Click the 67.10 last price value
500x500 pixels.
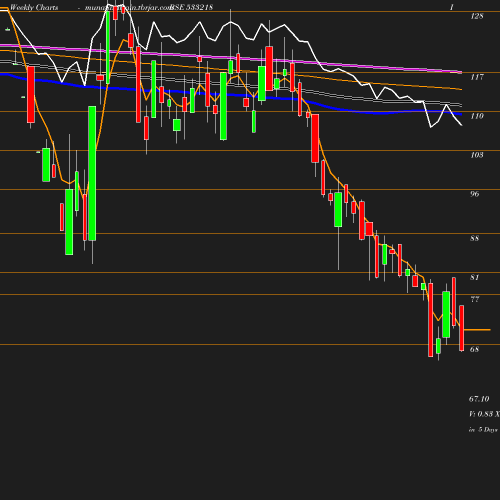[479, 399]
